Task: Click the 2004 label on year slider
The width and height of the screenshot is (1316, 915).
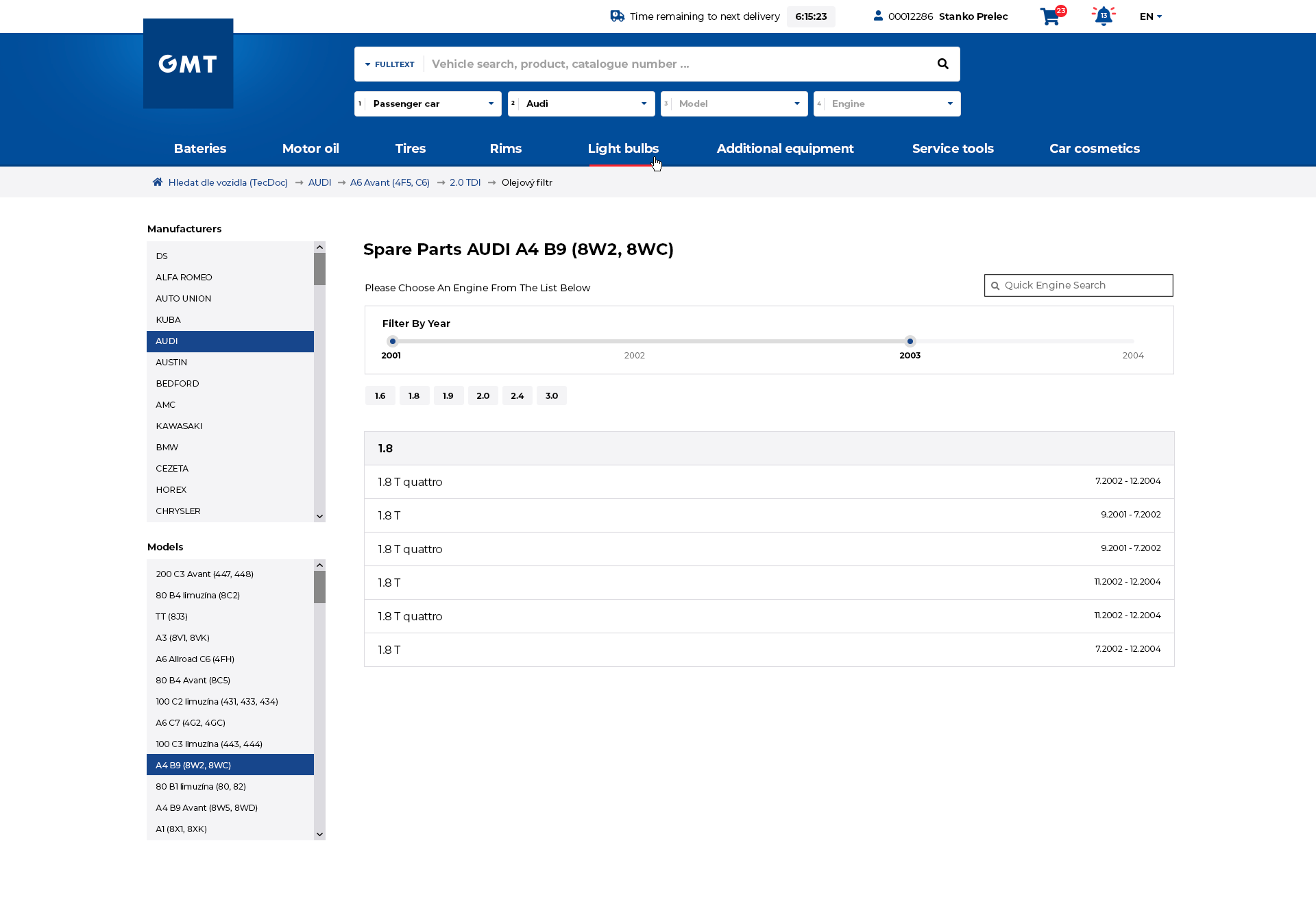Action: point(1133,355)
